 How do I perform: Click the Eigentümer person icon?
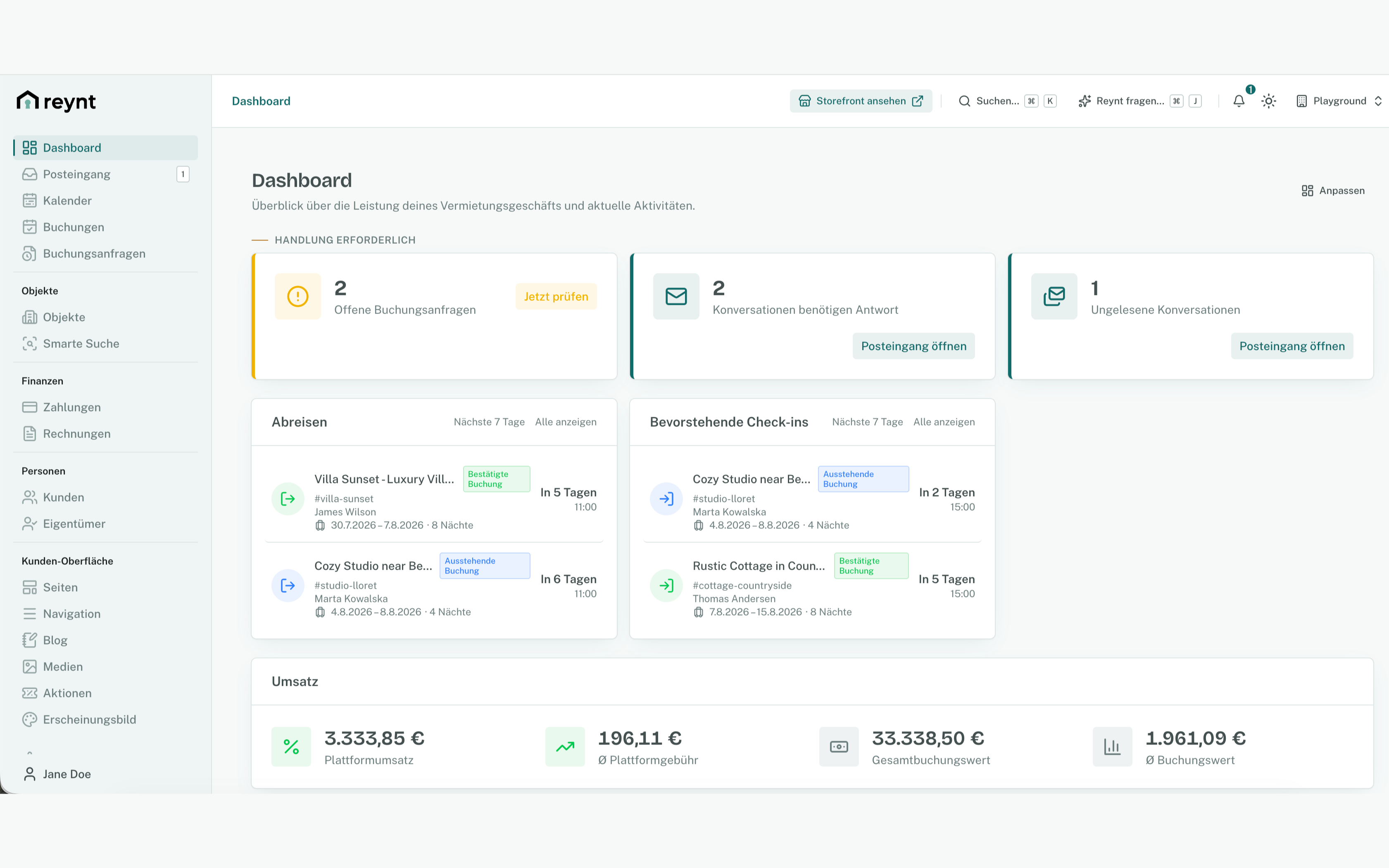[x=29, y=523]
